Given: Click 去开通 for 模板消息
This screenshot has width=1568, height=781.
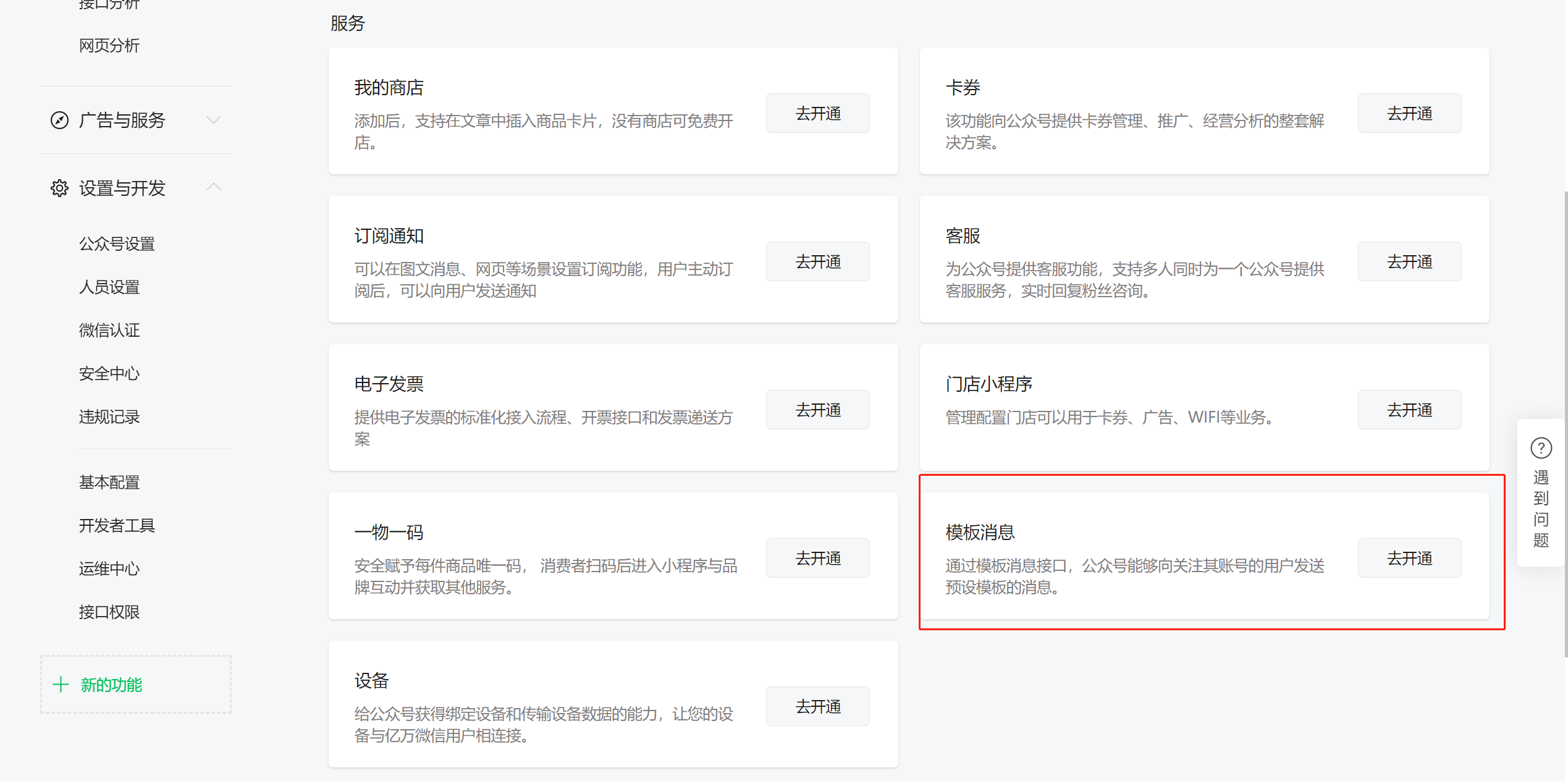Looking at the screenshot, I should (1409, 559).
